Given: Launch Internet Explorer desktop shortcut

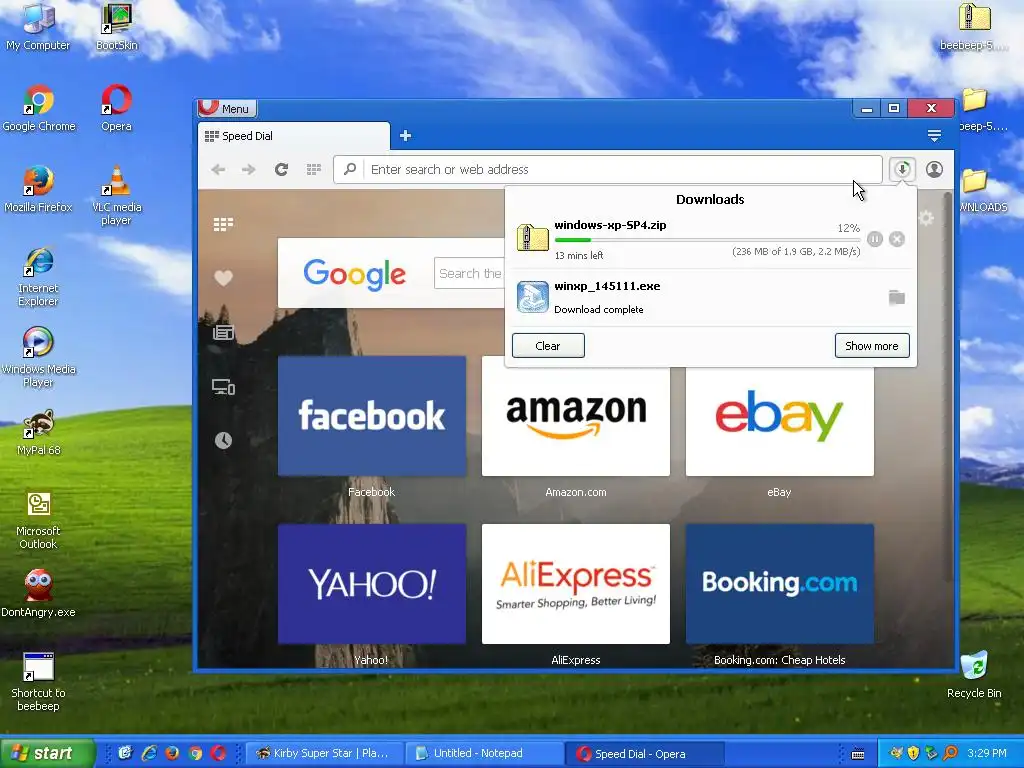Looking at the screenshot, I should [38, 277].
